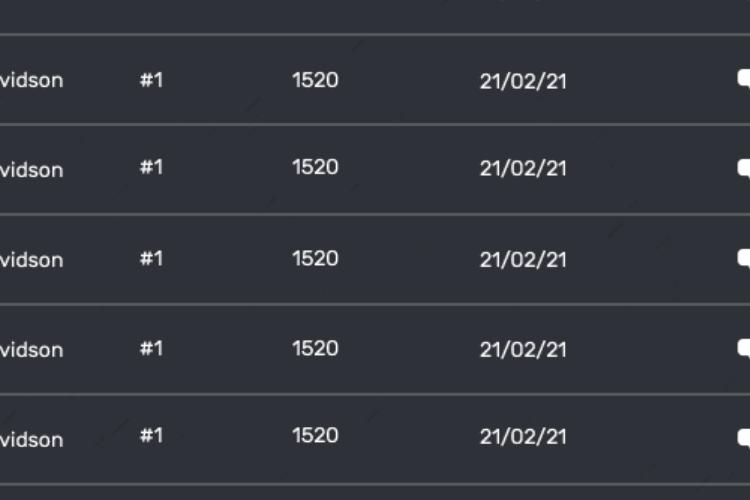Select the 'vidson' name in the fifth row
The image size is (750, 500).
(32, 440)
